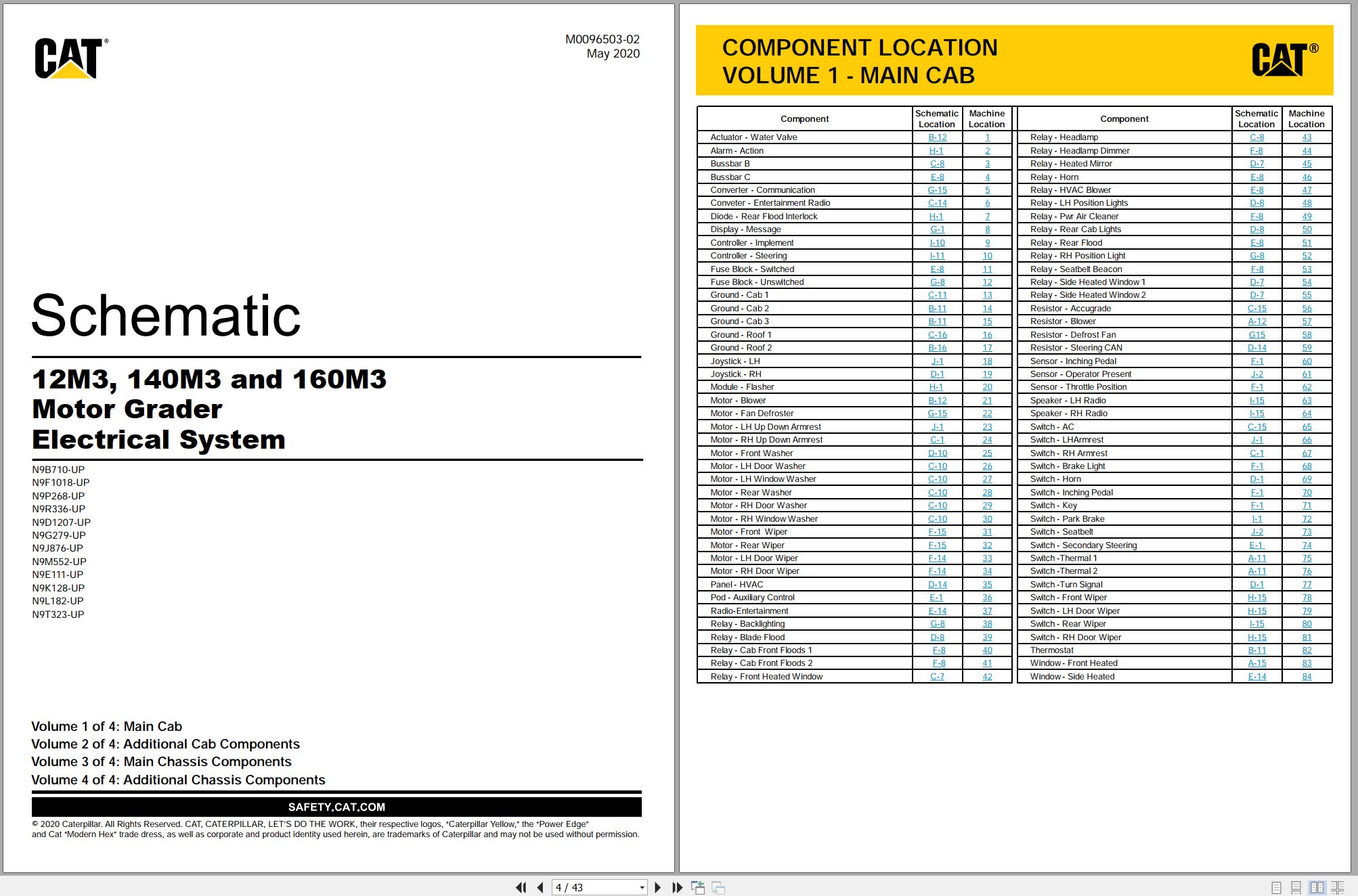Click the CAT logo in yellow header
Screen dimensions: 1358x896
(1284, 60)
